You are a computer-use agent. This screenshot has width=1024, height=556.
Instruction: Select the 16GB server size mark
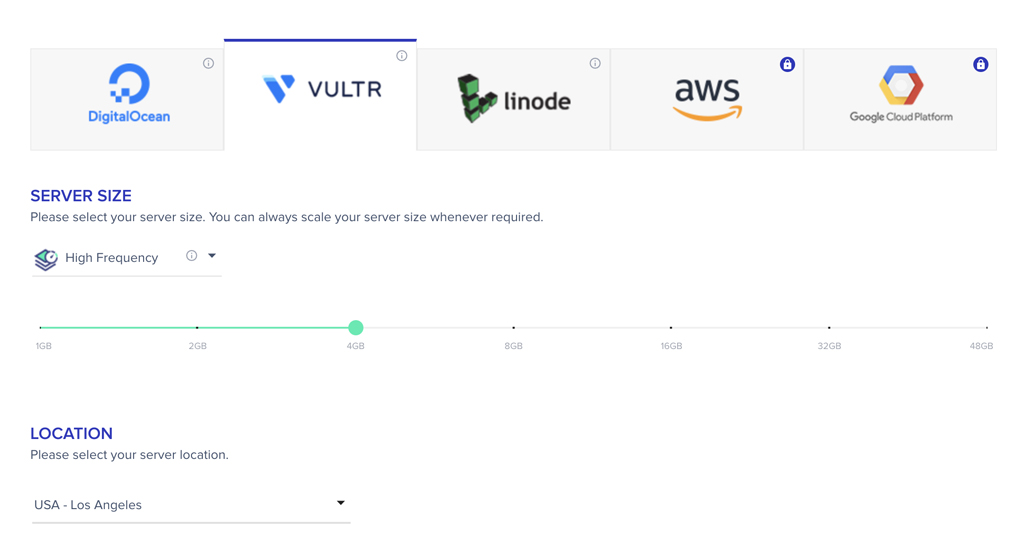tap(671, 327)
